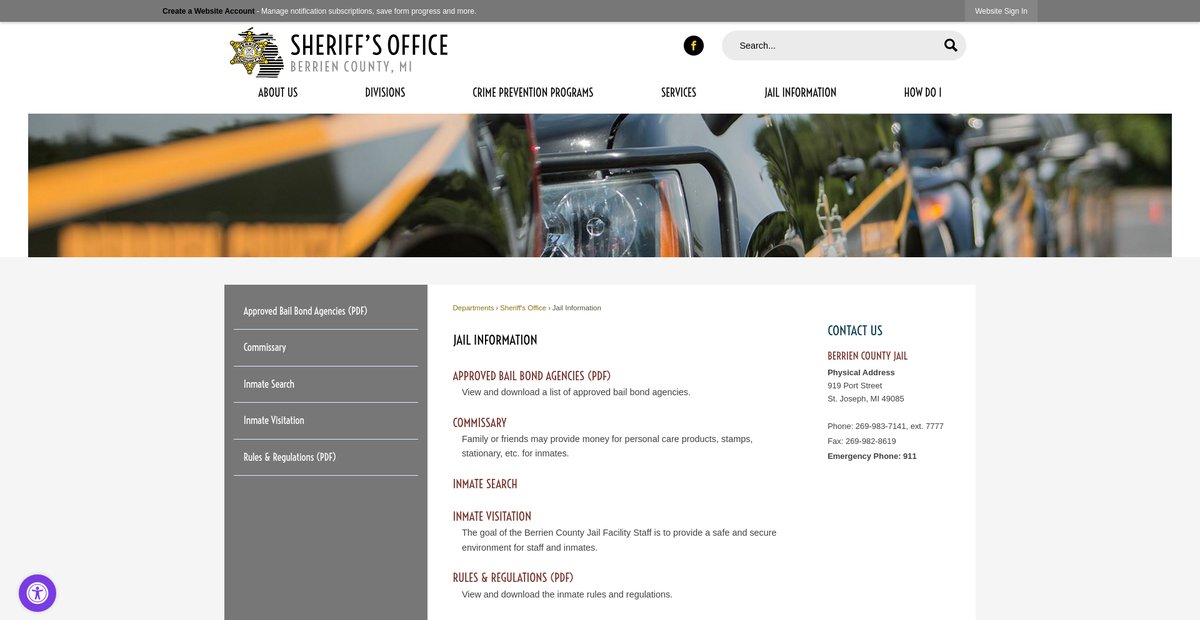Select Approved Bail Bond Agencies in the sidebar
Viewport: 1200px width, 620px height.
pyautogui.click(x=326, y=311)
